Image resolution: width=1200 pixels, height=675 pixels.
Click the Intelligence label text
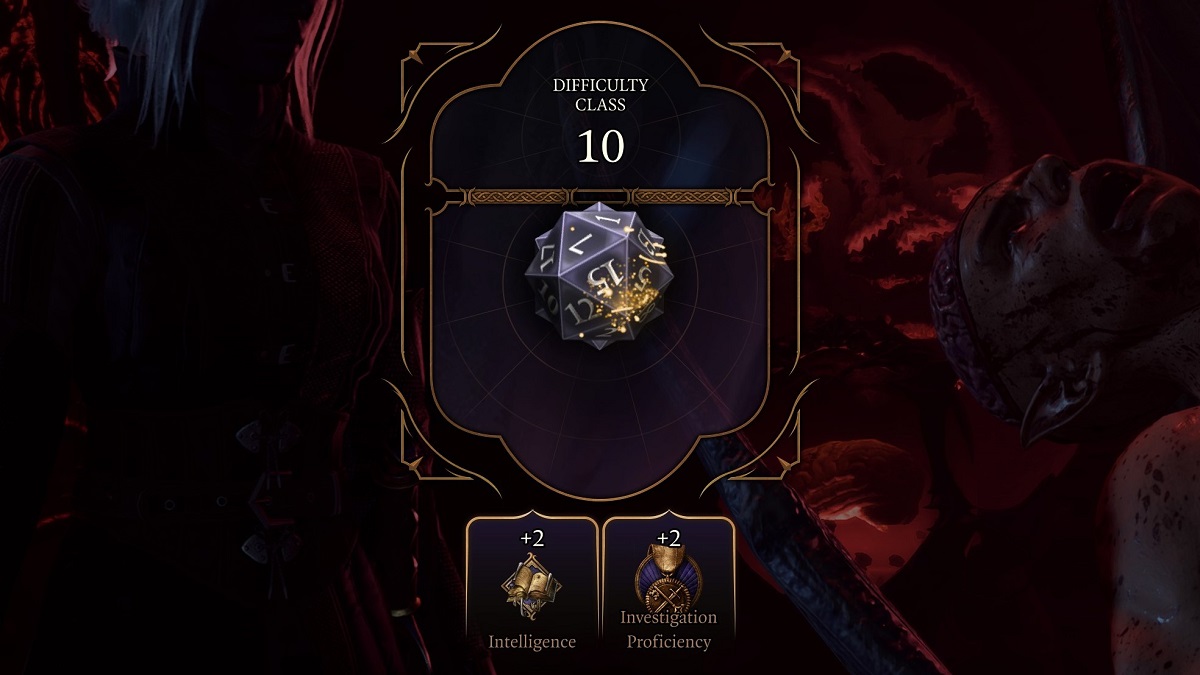click(532, 642)
